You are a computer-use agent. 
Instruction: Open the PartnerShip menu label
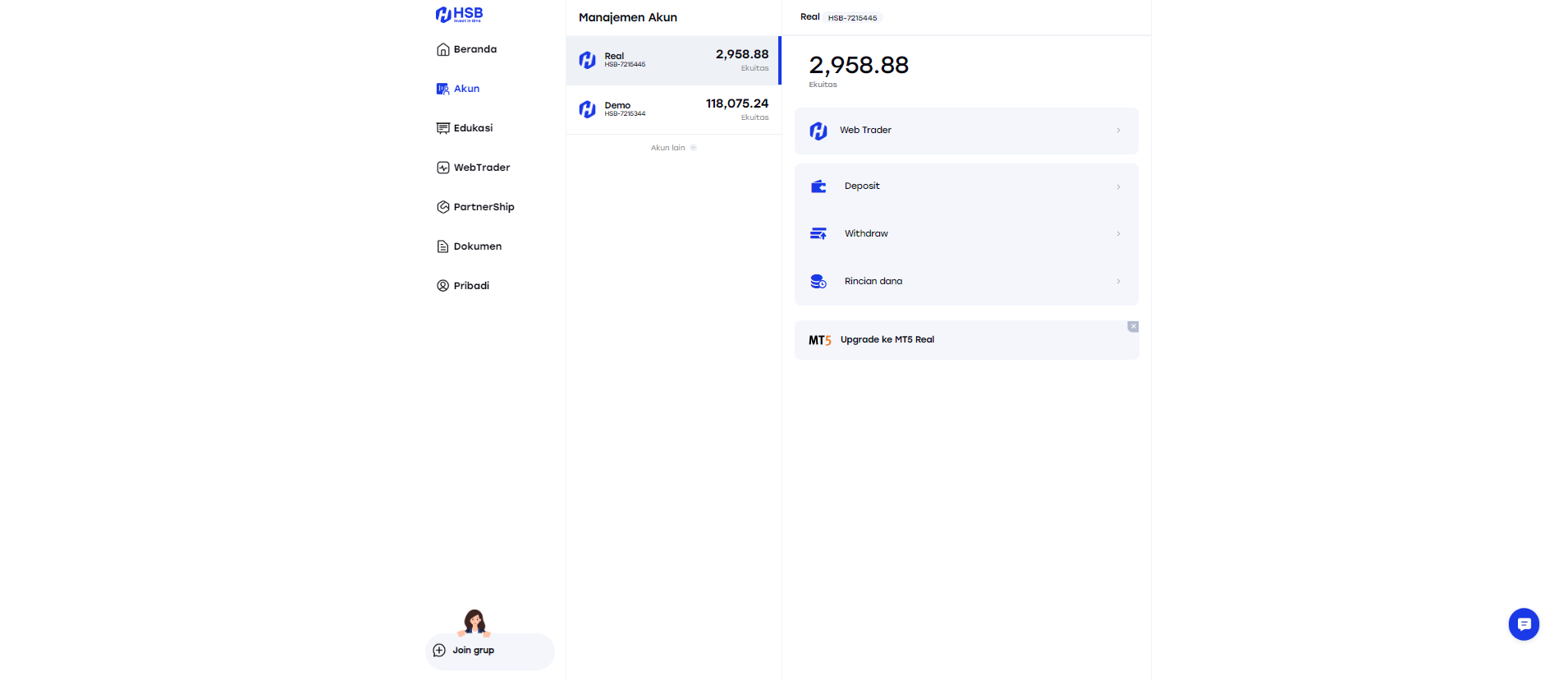484,207
